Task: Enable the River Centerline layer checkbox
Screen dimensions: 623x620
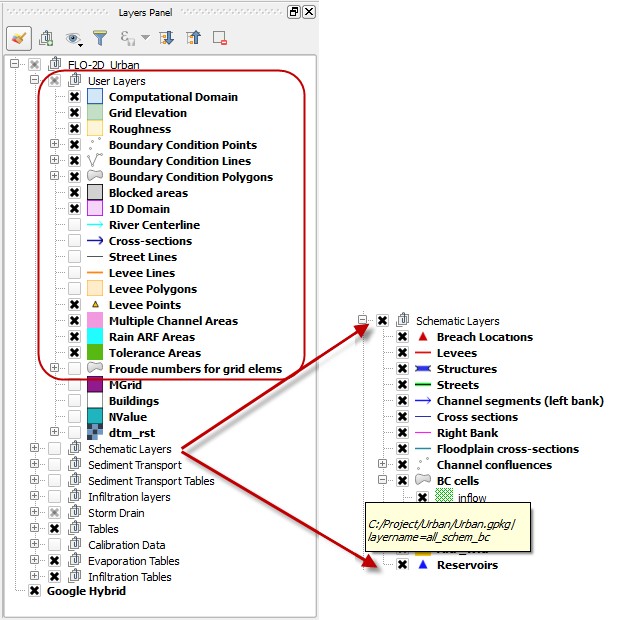Action: 75,225
